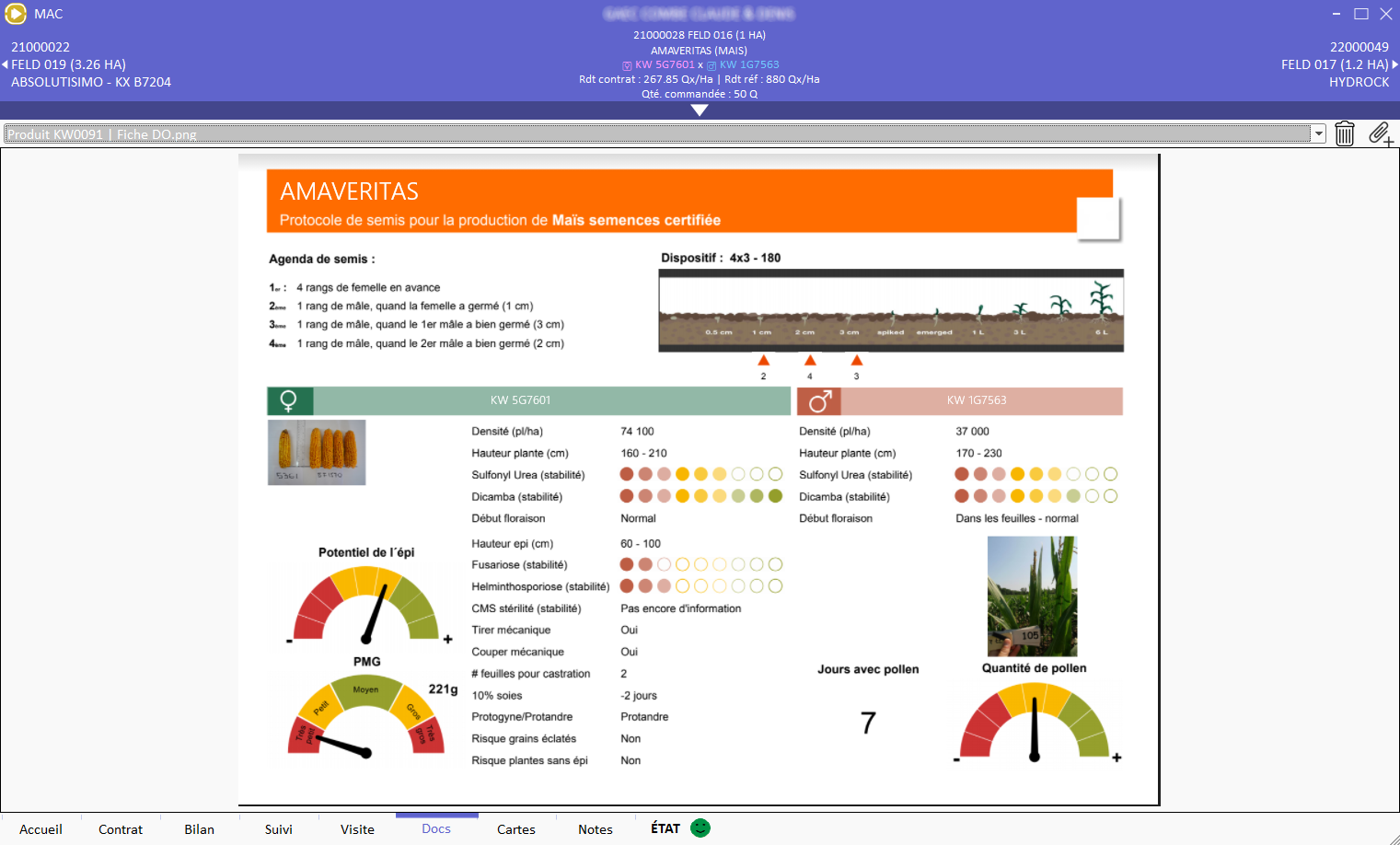
Task: Click the female KW 5G7601 icon in header
Action: pos(627,65)
